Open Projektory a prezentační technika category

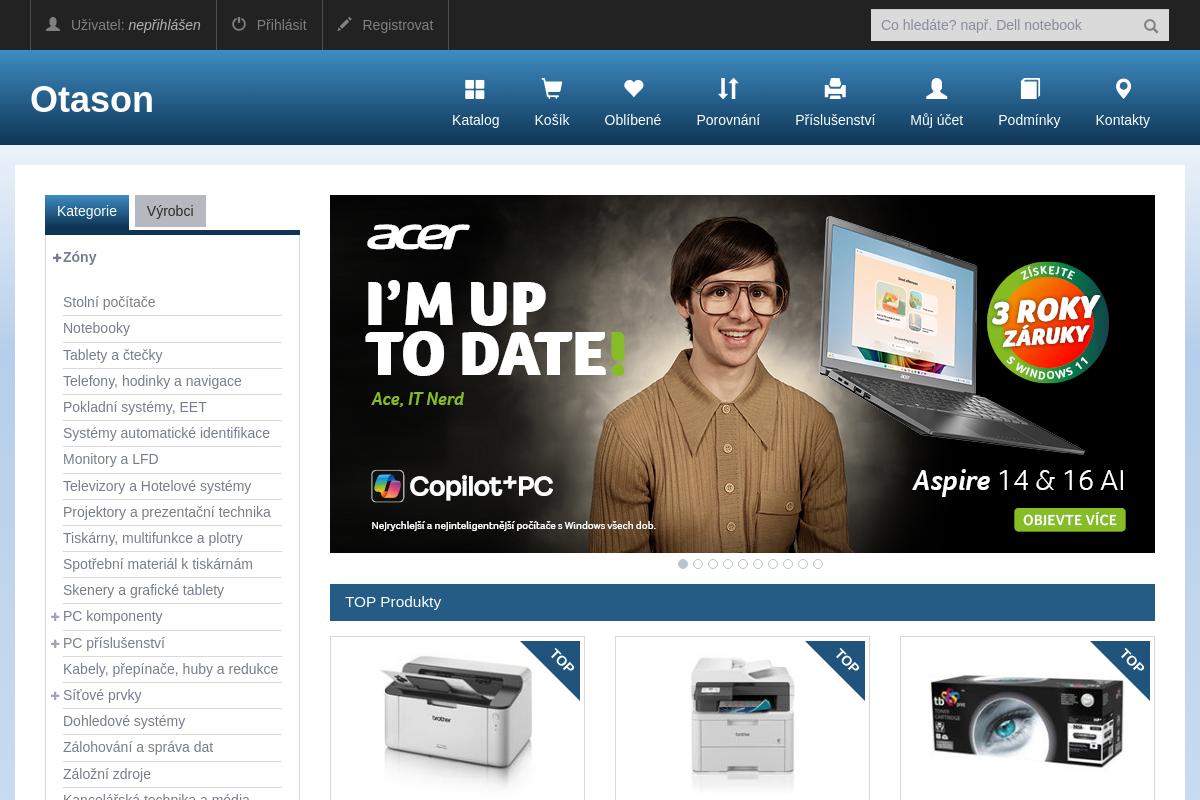[x=167, y=512]
